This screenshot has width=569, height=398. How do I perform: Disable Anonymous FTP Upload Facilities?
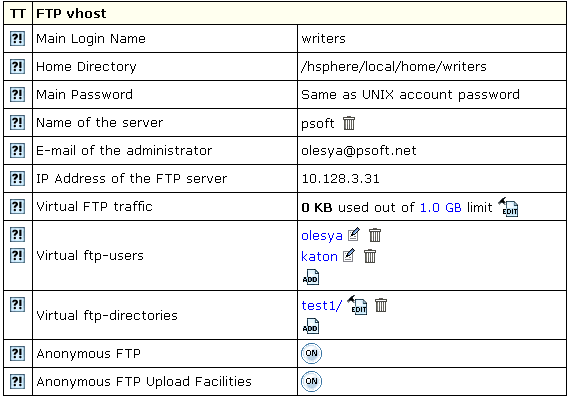coord(311,381)
